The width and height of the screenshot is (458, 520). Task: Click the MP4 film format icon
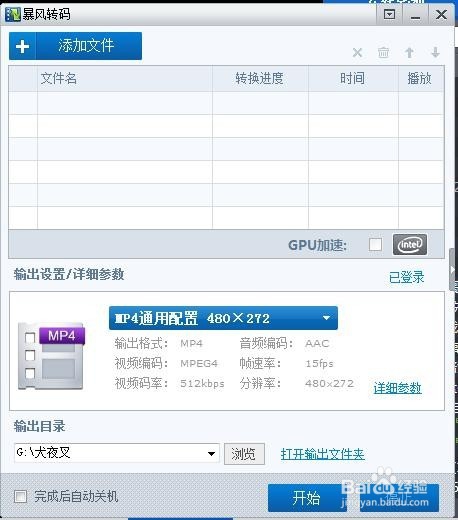point(51,356)
